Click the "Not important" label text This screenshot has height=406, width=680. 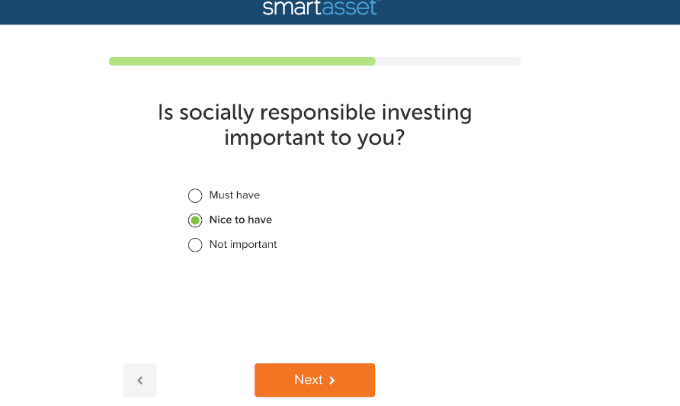tap(243, 245)
